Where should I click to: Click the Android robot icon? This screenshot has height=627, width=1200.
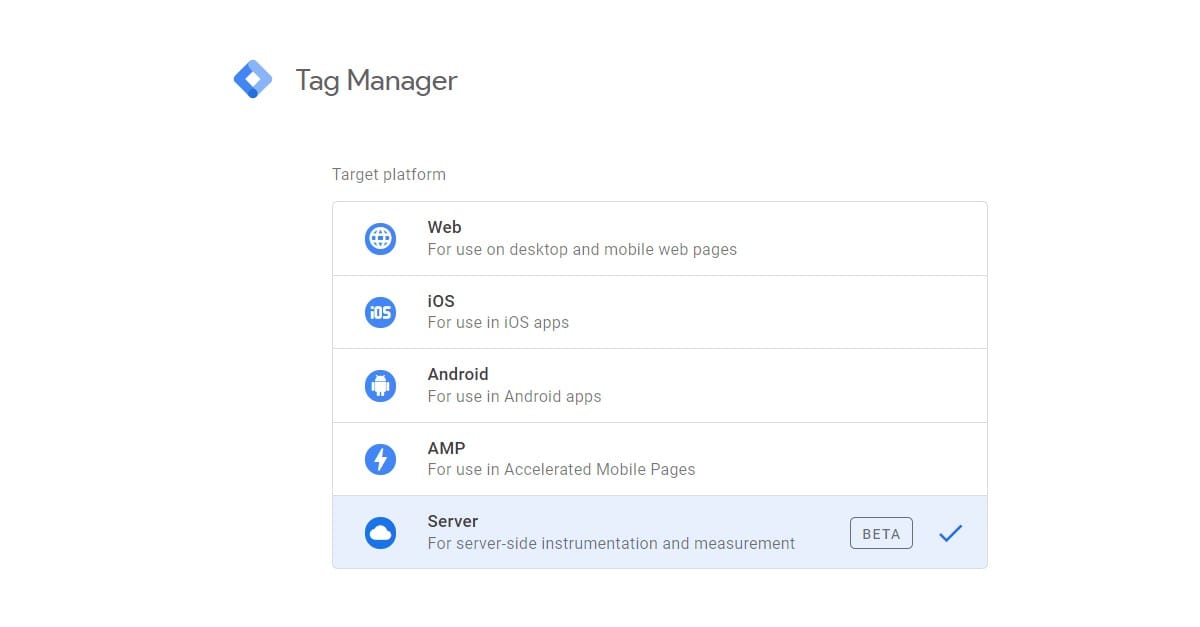tap(380, 386)
